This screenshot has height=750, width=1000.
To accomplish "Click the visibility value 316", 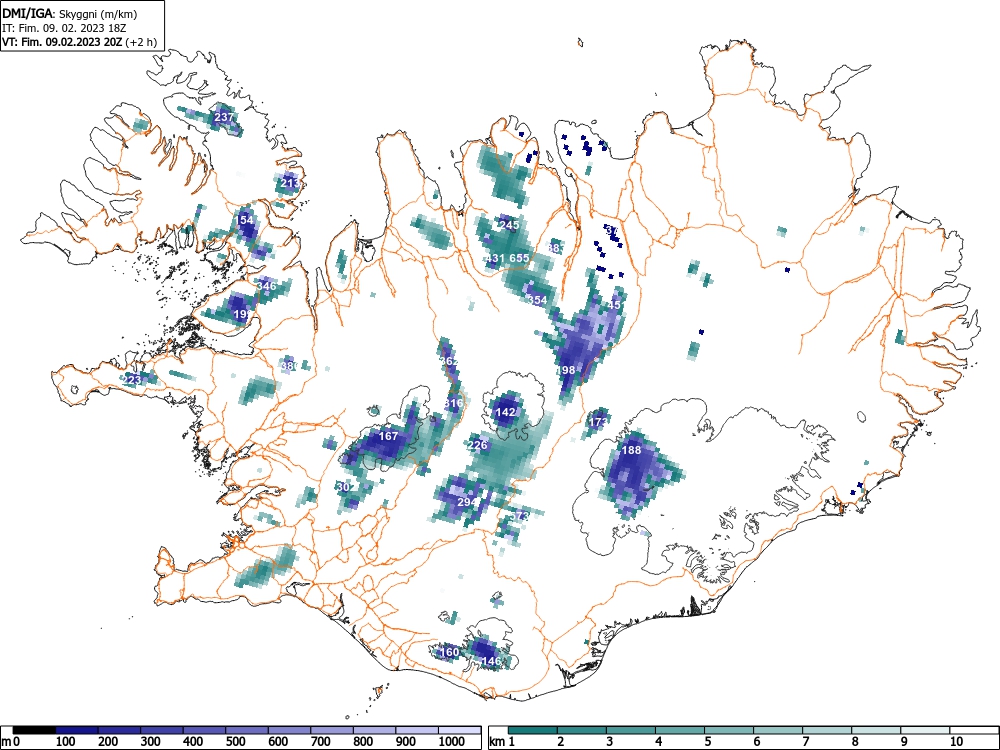I will [453, 403].
